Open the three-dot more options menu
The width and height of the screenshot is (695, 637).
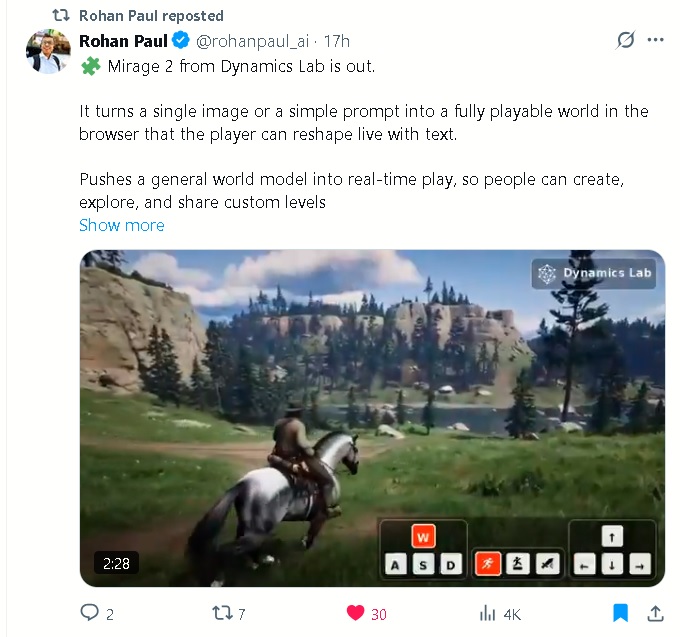[x=656, y=40]
